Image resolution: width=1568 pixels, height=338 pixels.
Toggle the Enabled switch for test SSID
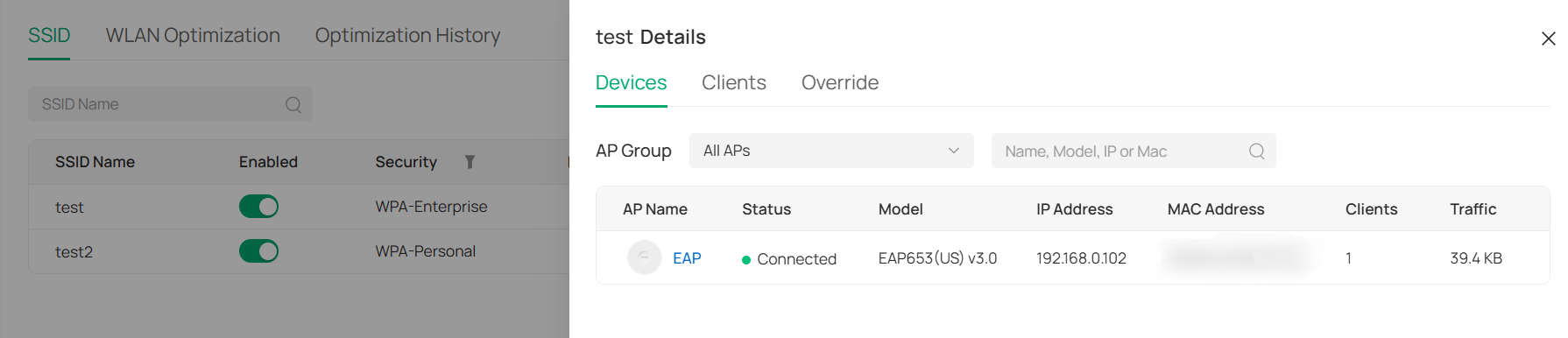point(258,207)
